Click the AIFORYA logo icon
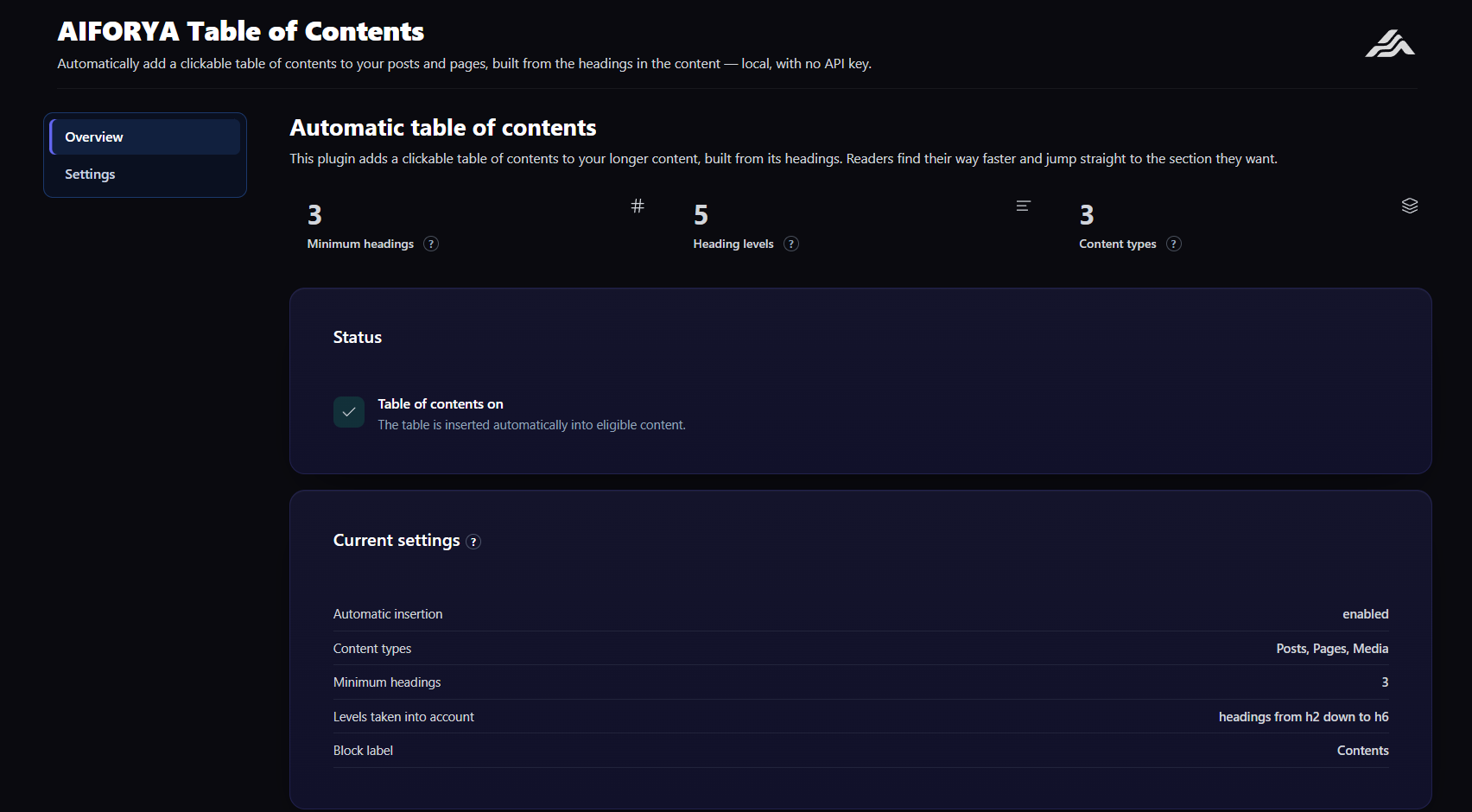The height and width of the screenshot is (812, 1472). click(x=1390, y=43)
